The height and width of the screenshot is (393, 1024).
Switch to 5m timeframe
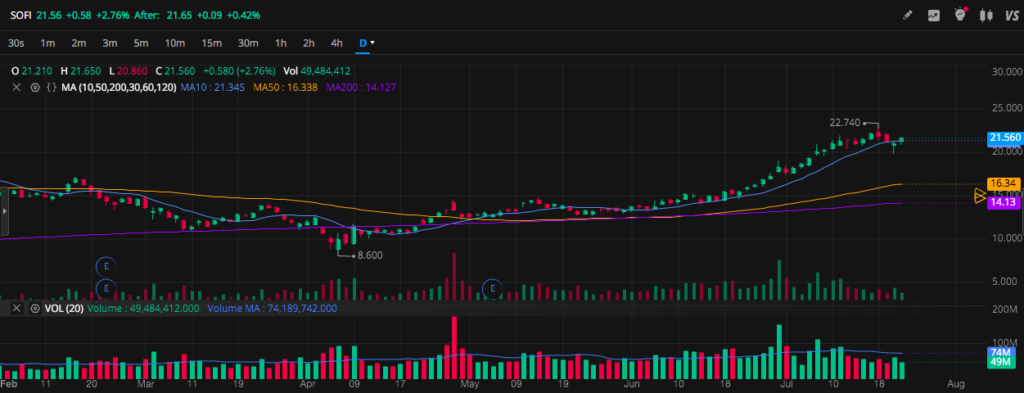(141, 43)
